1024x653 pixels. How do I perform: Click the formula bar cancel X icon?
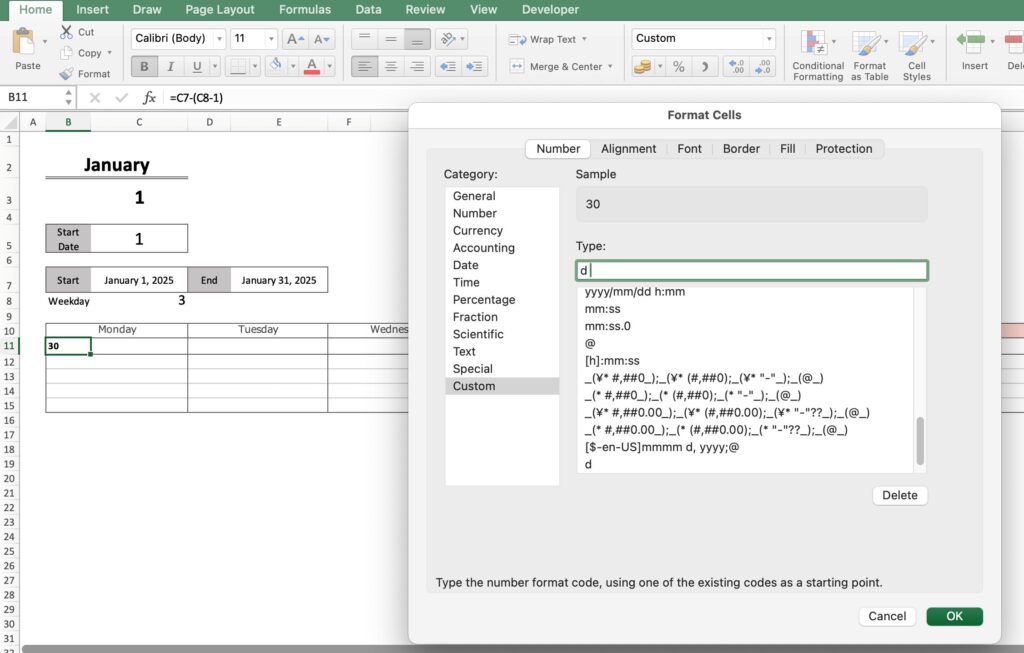[x=95, y=97]
